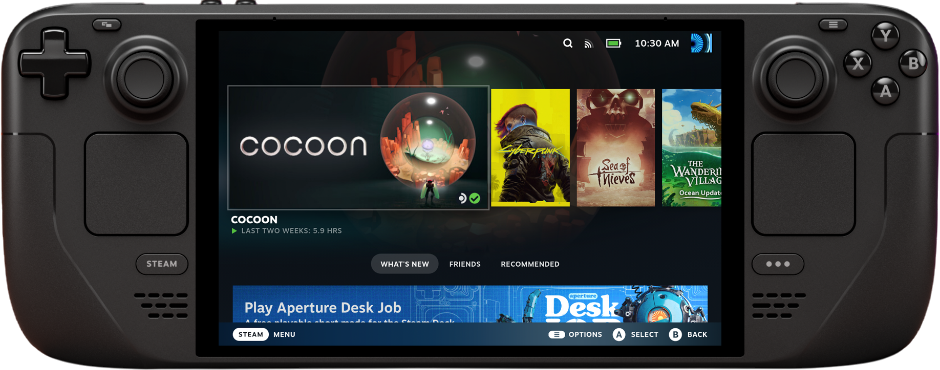
Task: Tap the green battery indicator icon
Action: 613,43
